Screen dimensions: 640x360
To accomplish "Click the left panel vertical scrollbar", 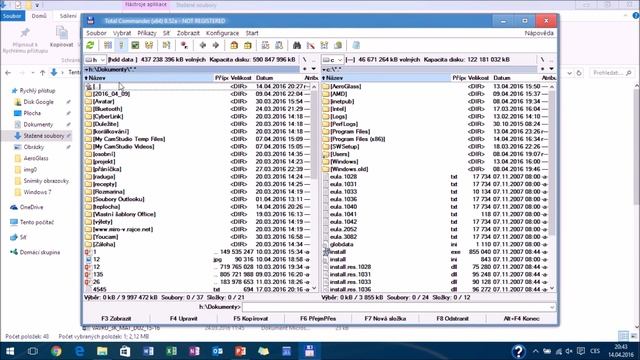I will click(x=314, y=188).
